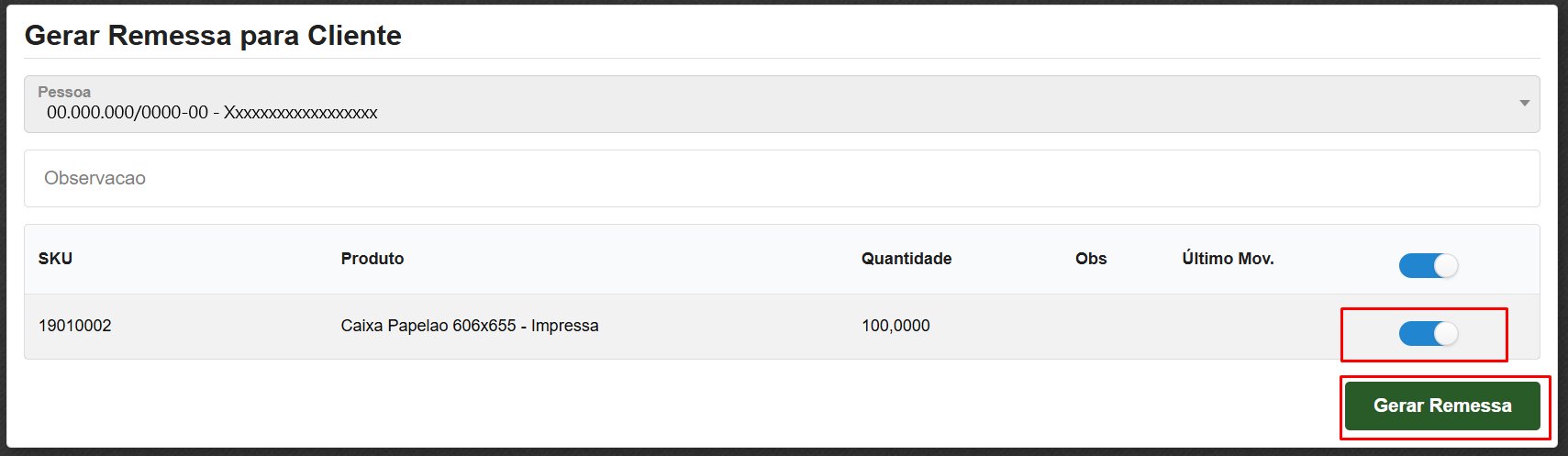Screen dimensions: 1568x456
Task: Click the CNPJ 00.000.000/0000-00 in Pessoa
Action: click(128, 113)
